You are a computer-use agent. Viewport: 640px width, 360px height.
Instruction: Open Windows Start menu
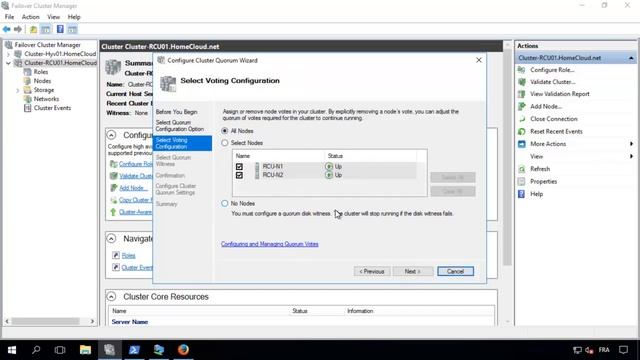12,350
